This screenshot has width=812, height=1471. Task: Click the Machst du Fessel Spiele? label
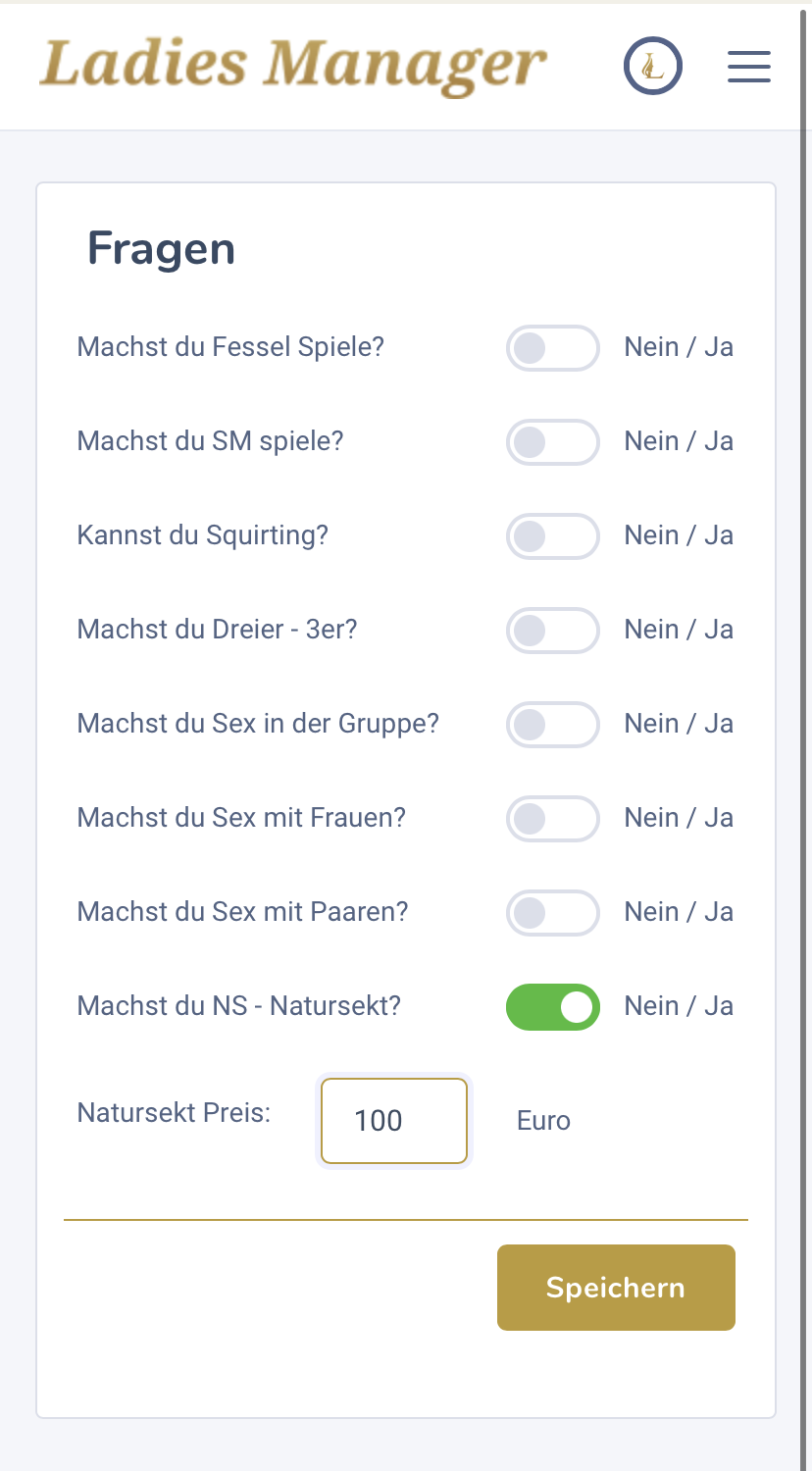pyautogui.click(x=230, y=347)
